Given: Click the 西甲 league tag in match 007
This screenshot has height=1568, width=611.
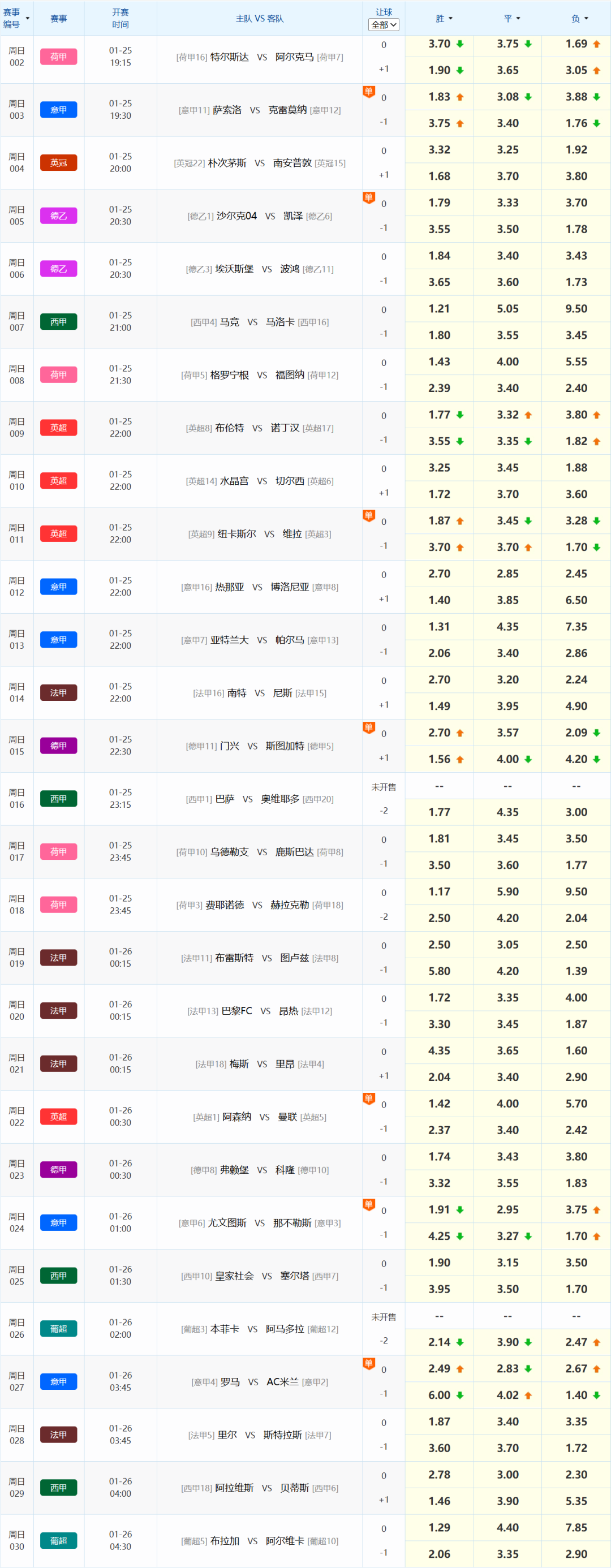Looking at the screenshot, I should point(58,322).
